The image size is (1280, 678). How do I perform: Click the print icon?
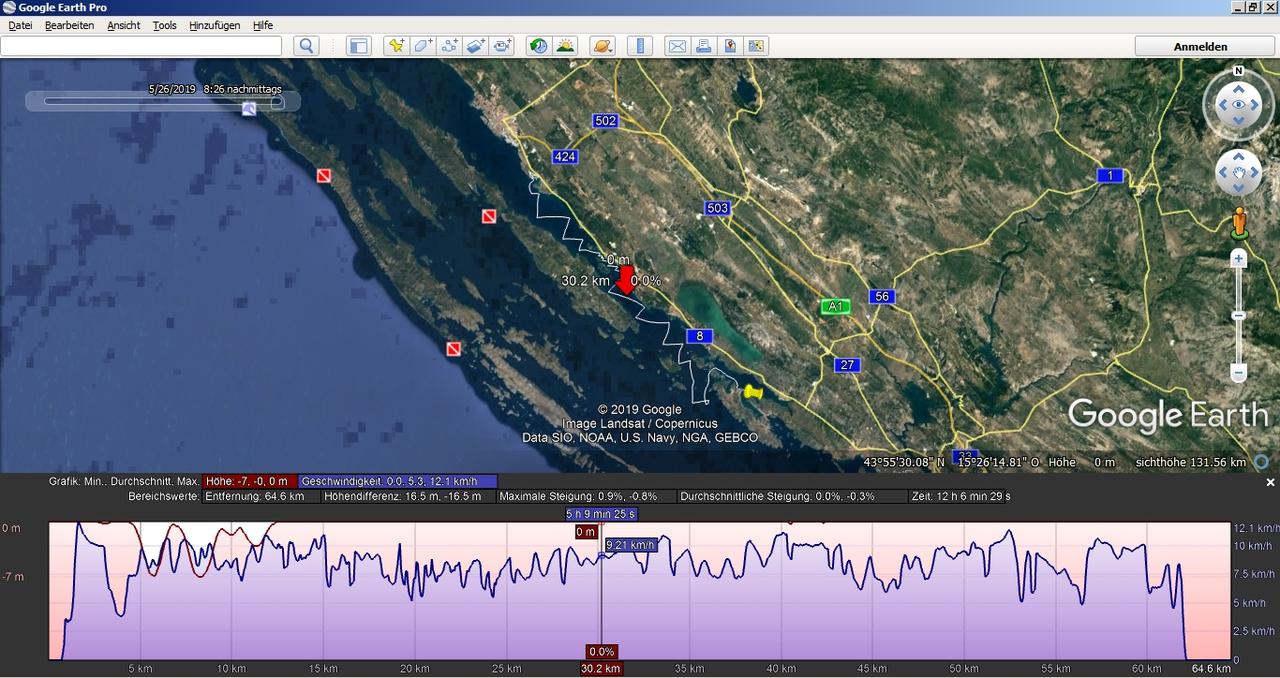703,46
